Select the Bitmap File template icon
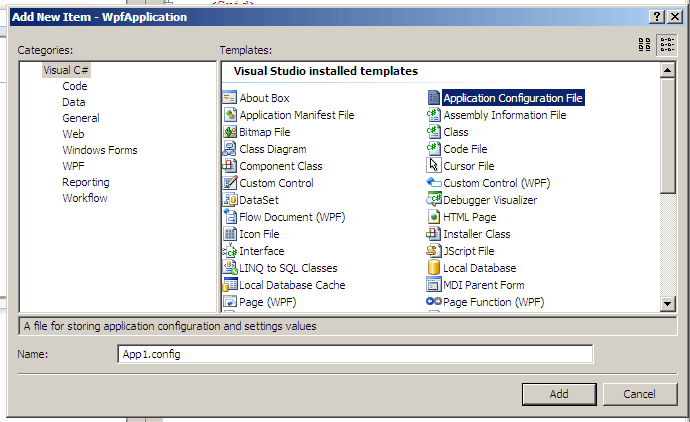This screenshot has width=690, height=422. click(x=229, y=132)
